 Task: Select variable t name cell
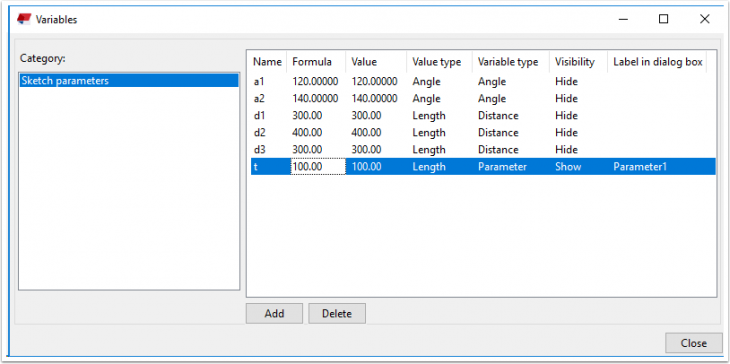[256, 167]
